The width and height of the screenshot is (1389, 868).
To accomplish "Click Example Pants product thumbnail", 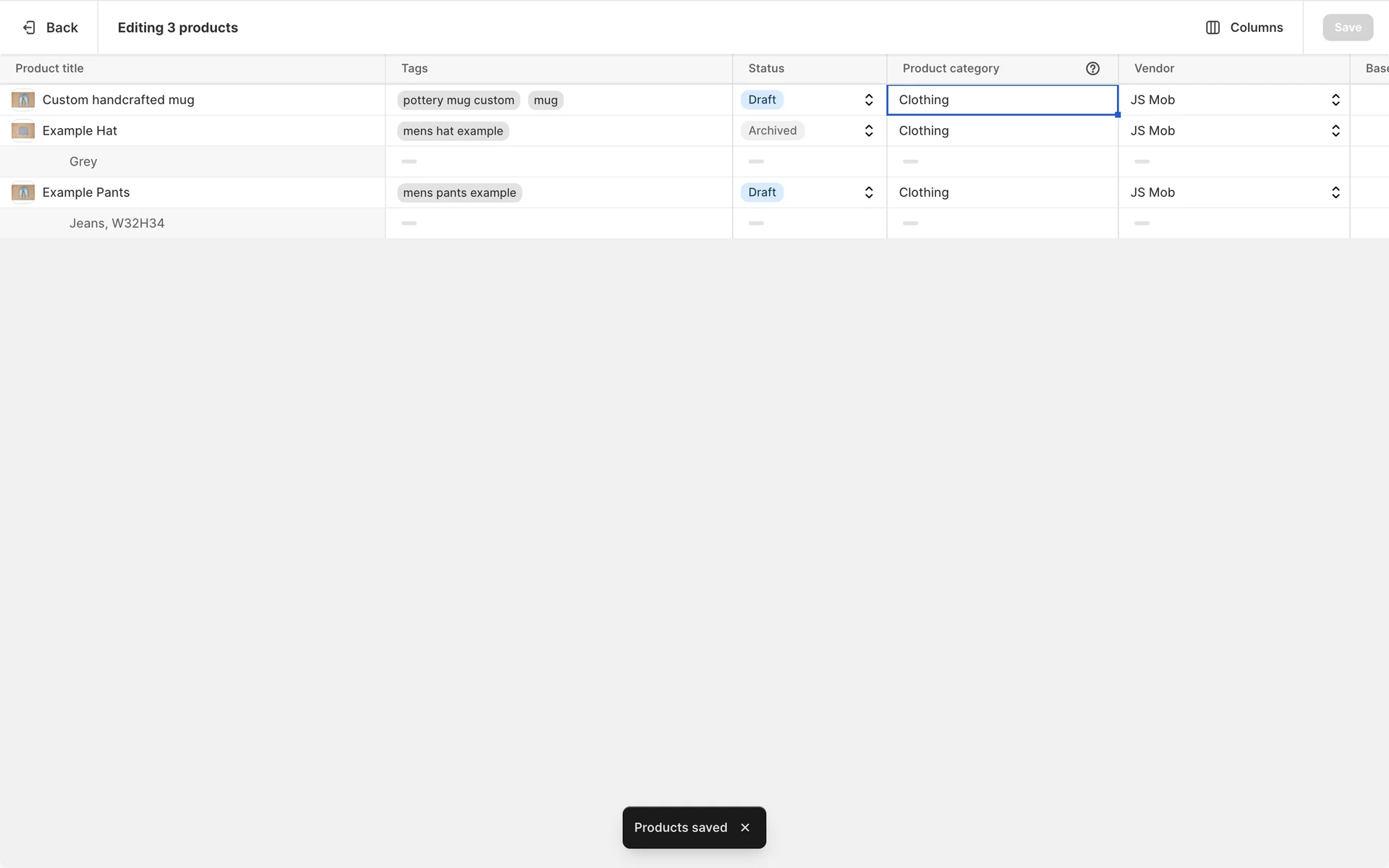I will click(x=23, y=192).
